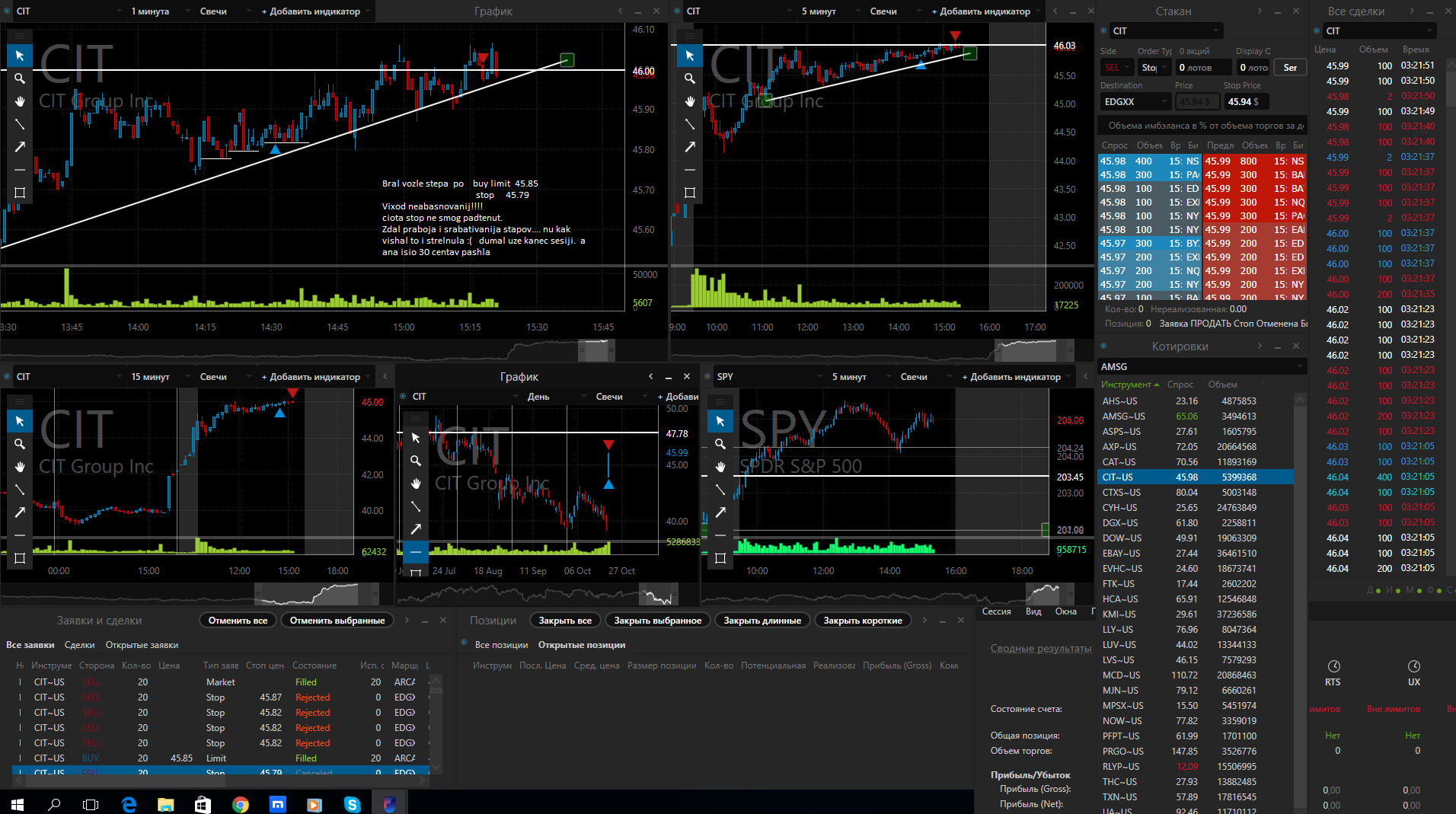
Task: Select the hand pan tool on CIT 5-minute chart
Action: 690,101
